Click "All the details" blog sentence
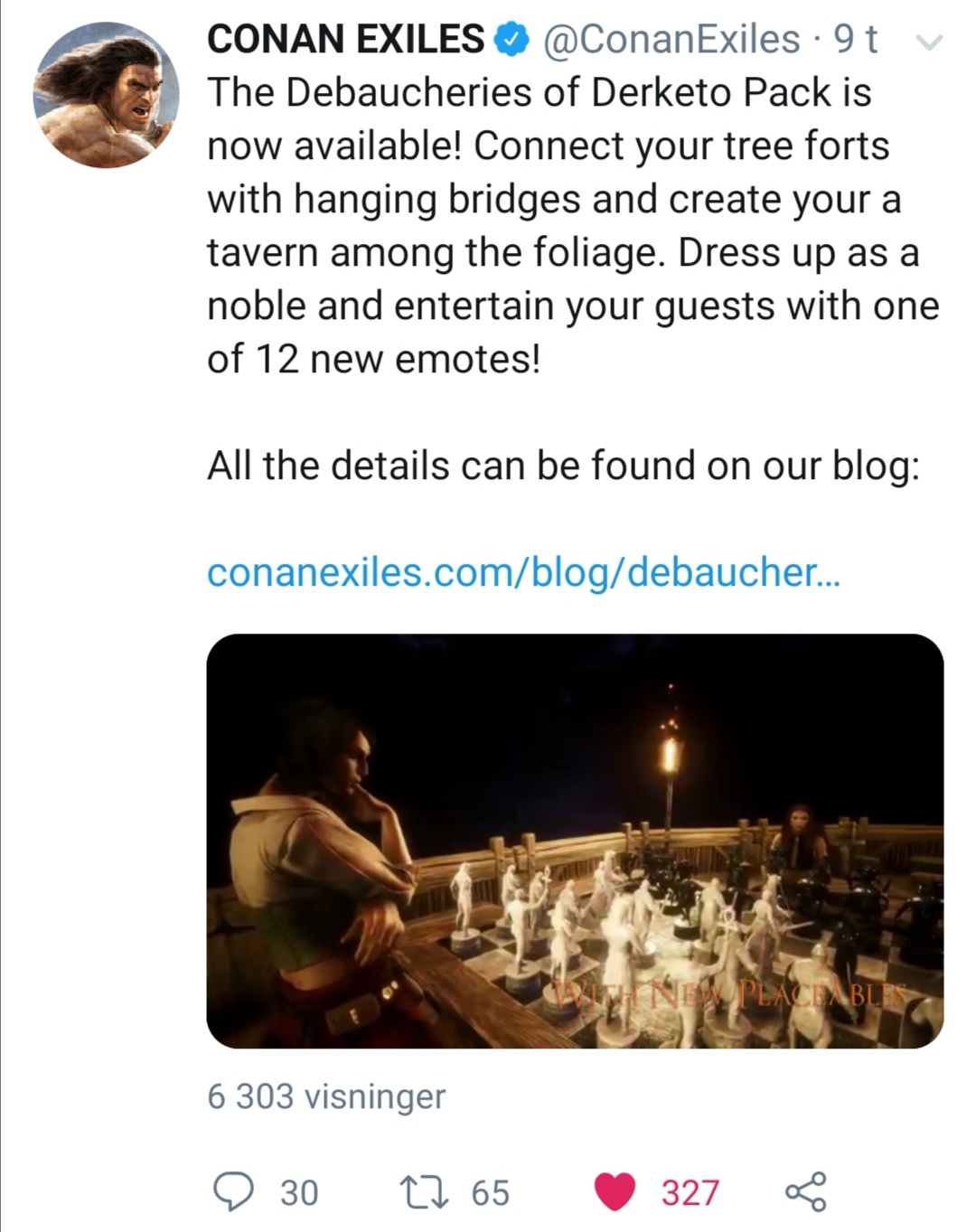 click(x=563, y=466)
